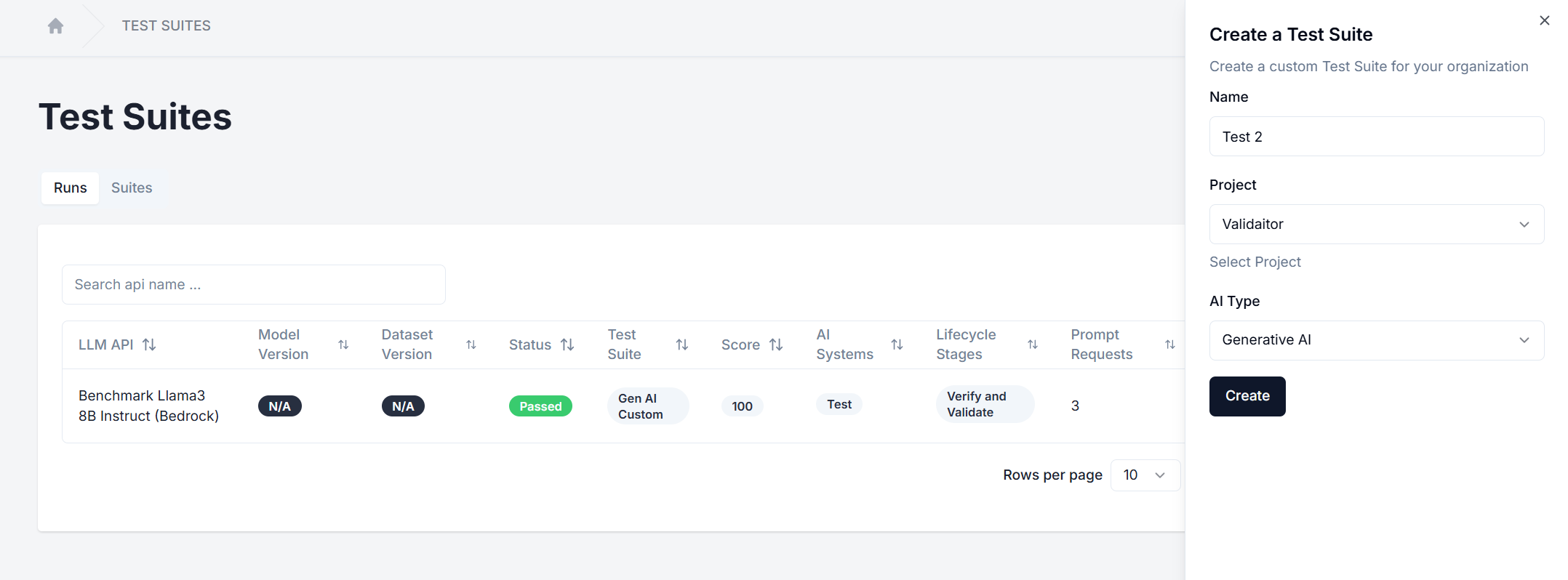Open the Project dropdown showing Validaitor
This screenshot has width=1568, height=580.
tap(1375, 224)
